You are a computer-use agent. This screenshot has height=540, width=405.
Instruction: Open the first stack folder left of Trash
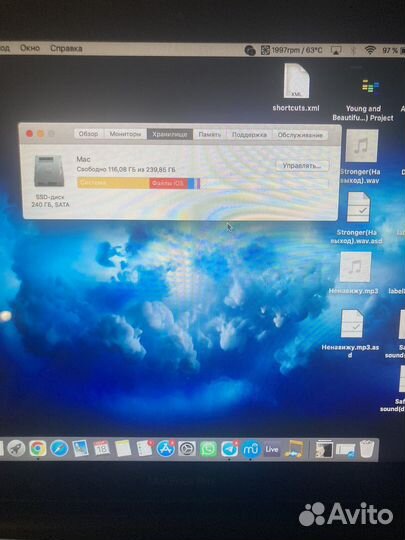click(324, 449)
